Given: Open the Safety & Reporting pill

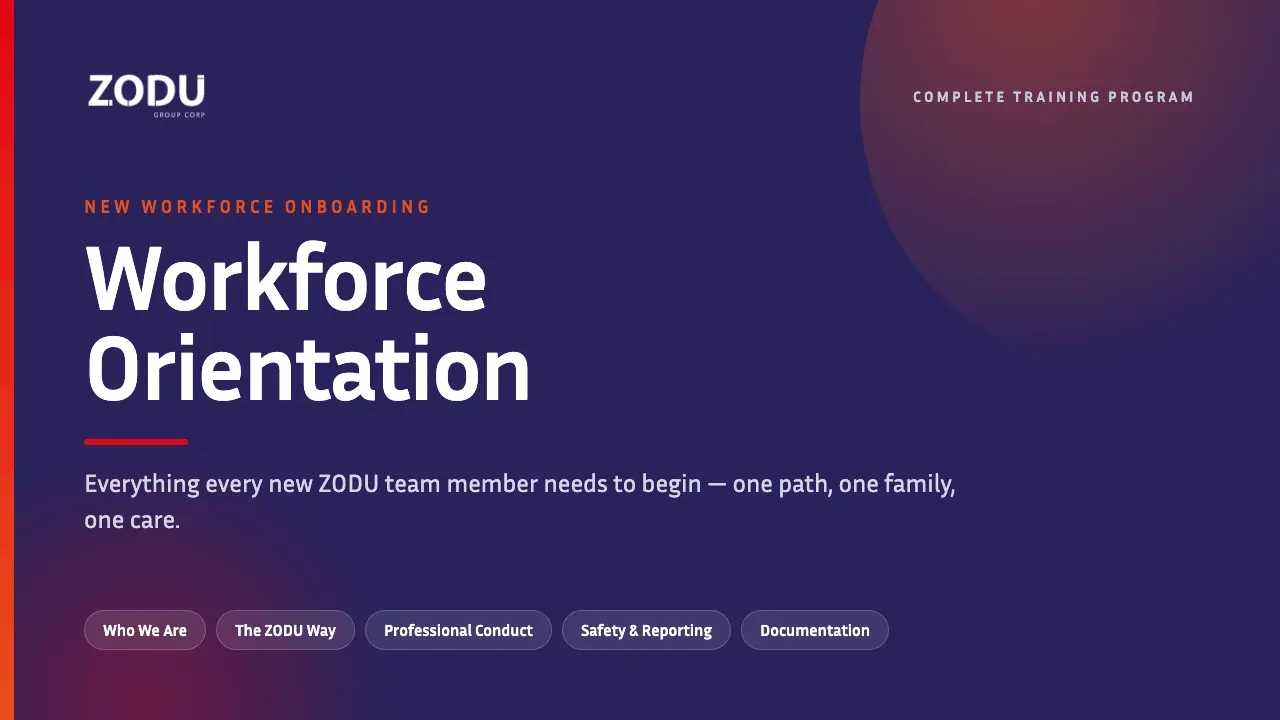Looking at the screenshot, I should [646, 630].
